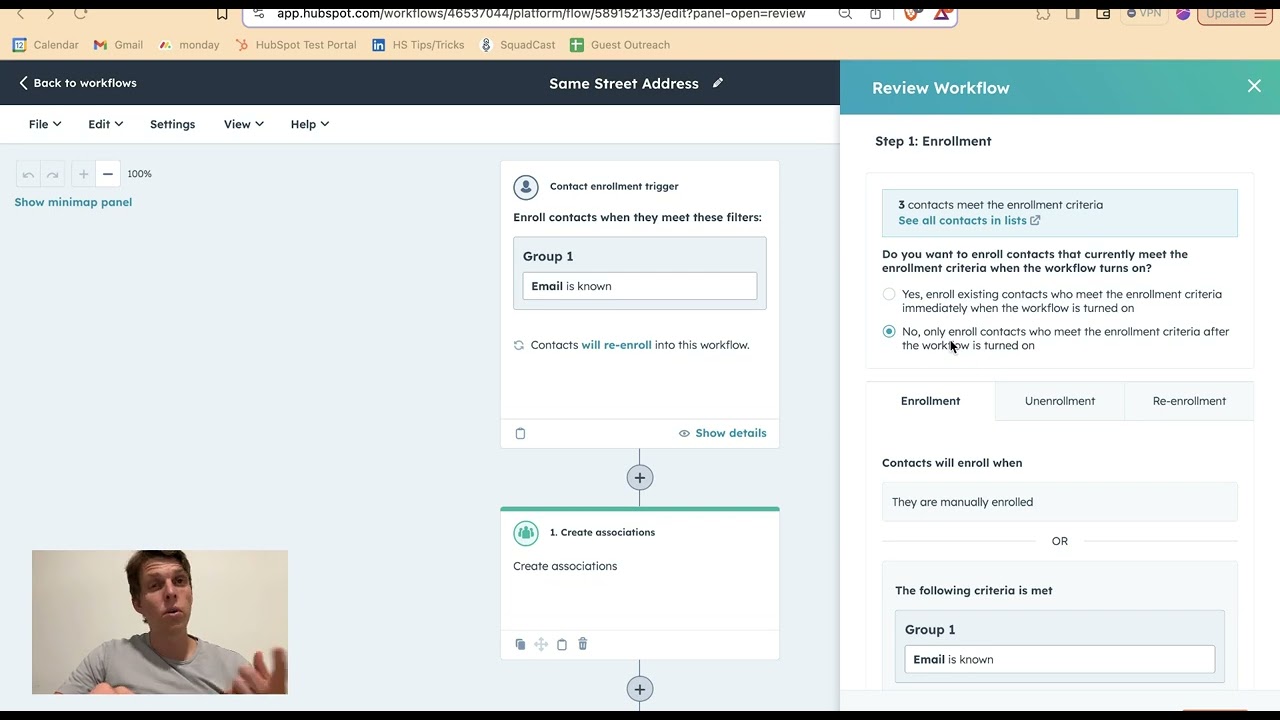Click the presenter webcam video thumbnail
The height and width of the screenshot is (720, 1280).
pos(160,622)
